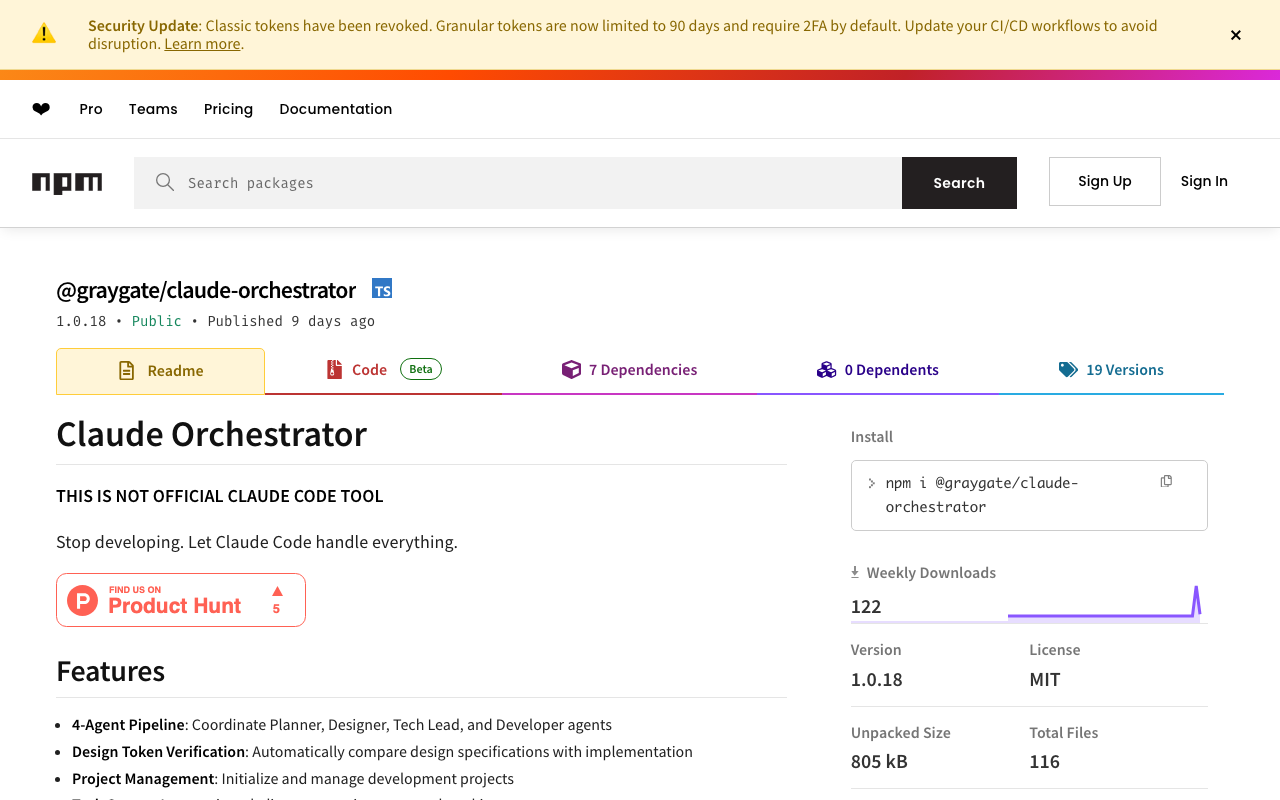Click the security warning triangle icon
This screenshot has height=800, width=1280.
point(44,34)
